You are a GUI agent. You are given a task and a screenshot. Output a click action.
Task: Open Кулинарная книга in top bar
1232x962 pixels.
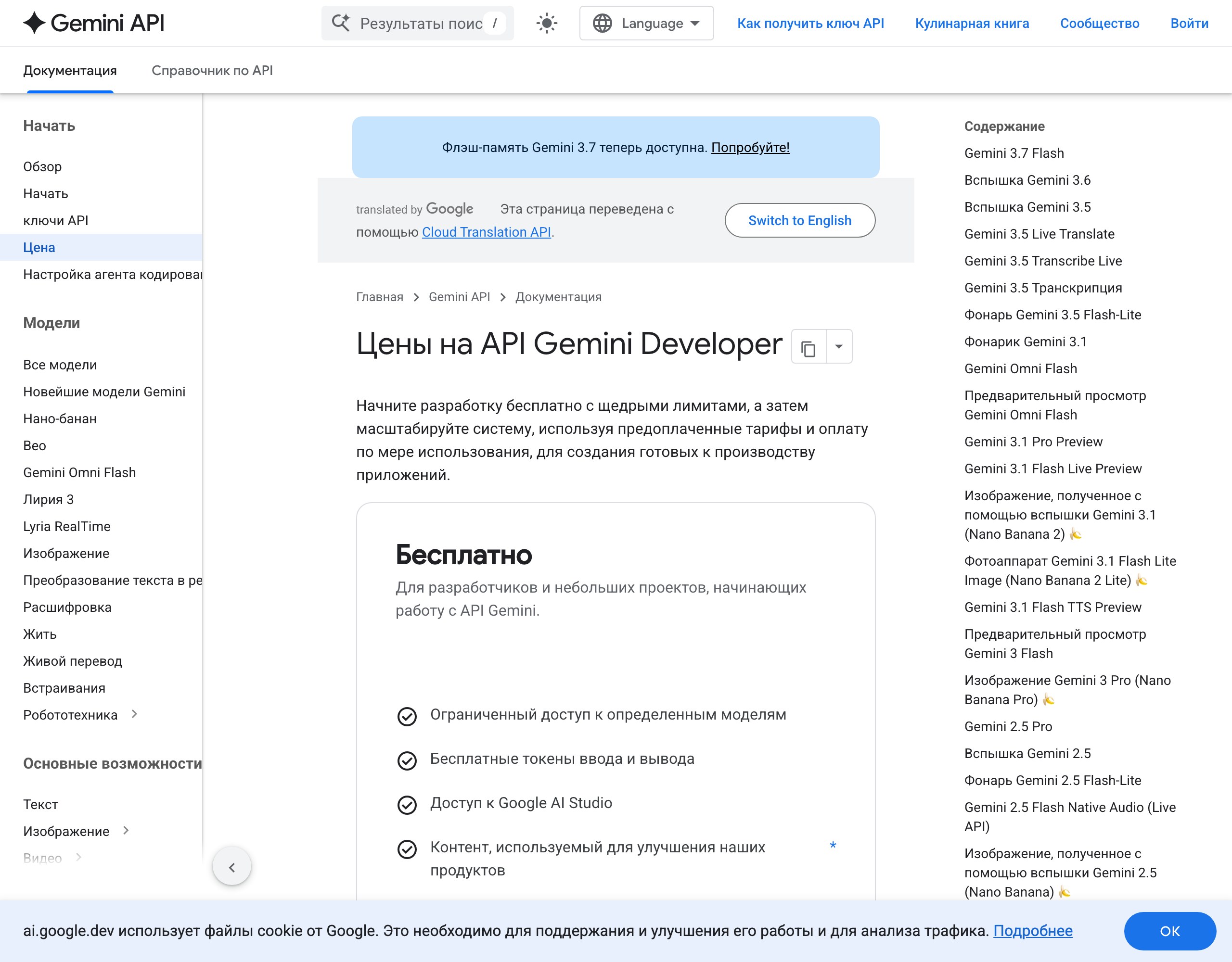click(972, 23)
